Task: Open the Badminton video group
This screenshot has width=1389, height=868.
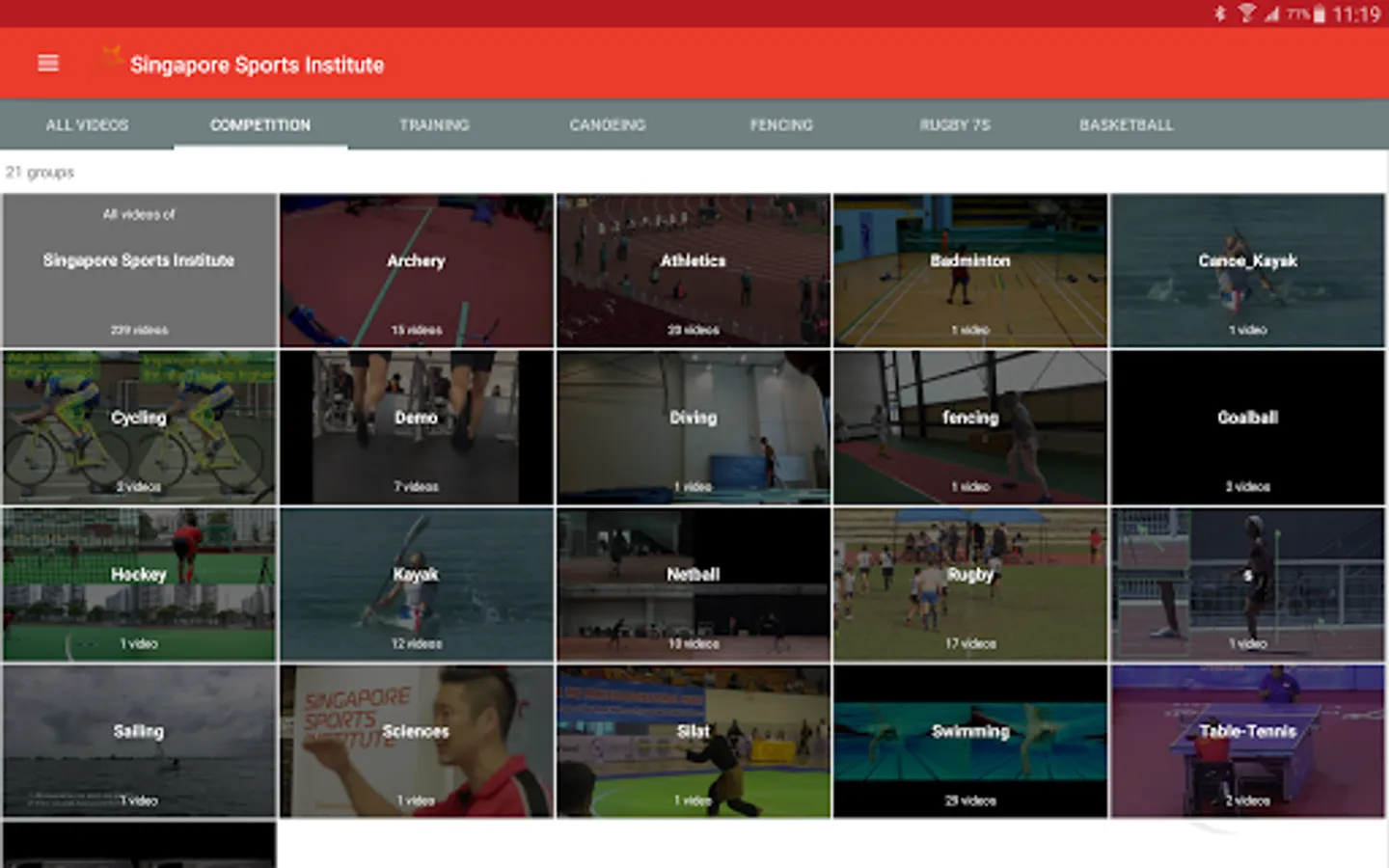Action: 970,271
